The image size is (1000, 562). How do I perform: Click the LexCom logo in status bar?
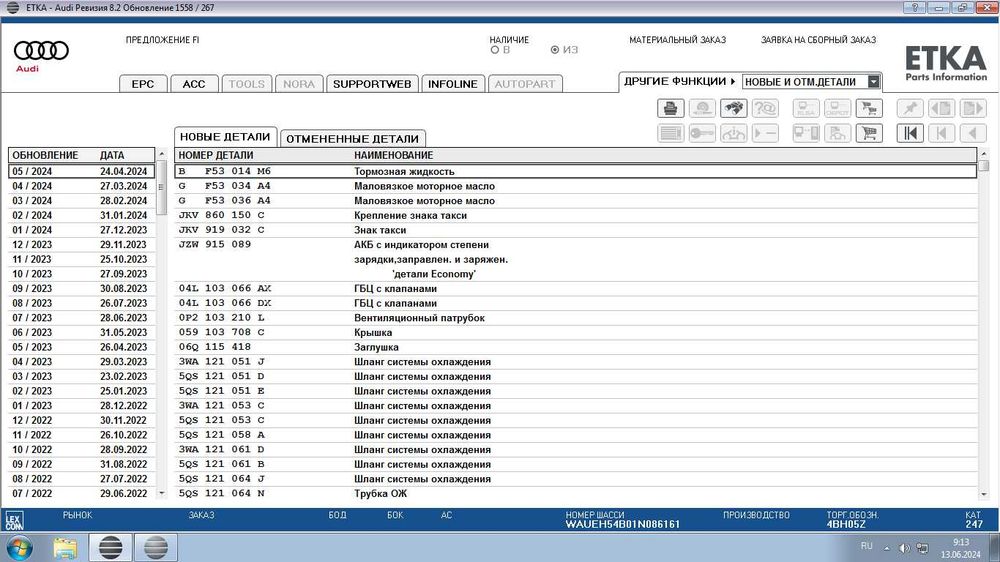[x=13, y=521]
